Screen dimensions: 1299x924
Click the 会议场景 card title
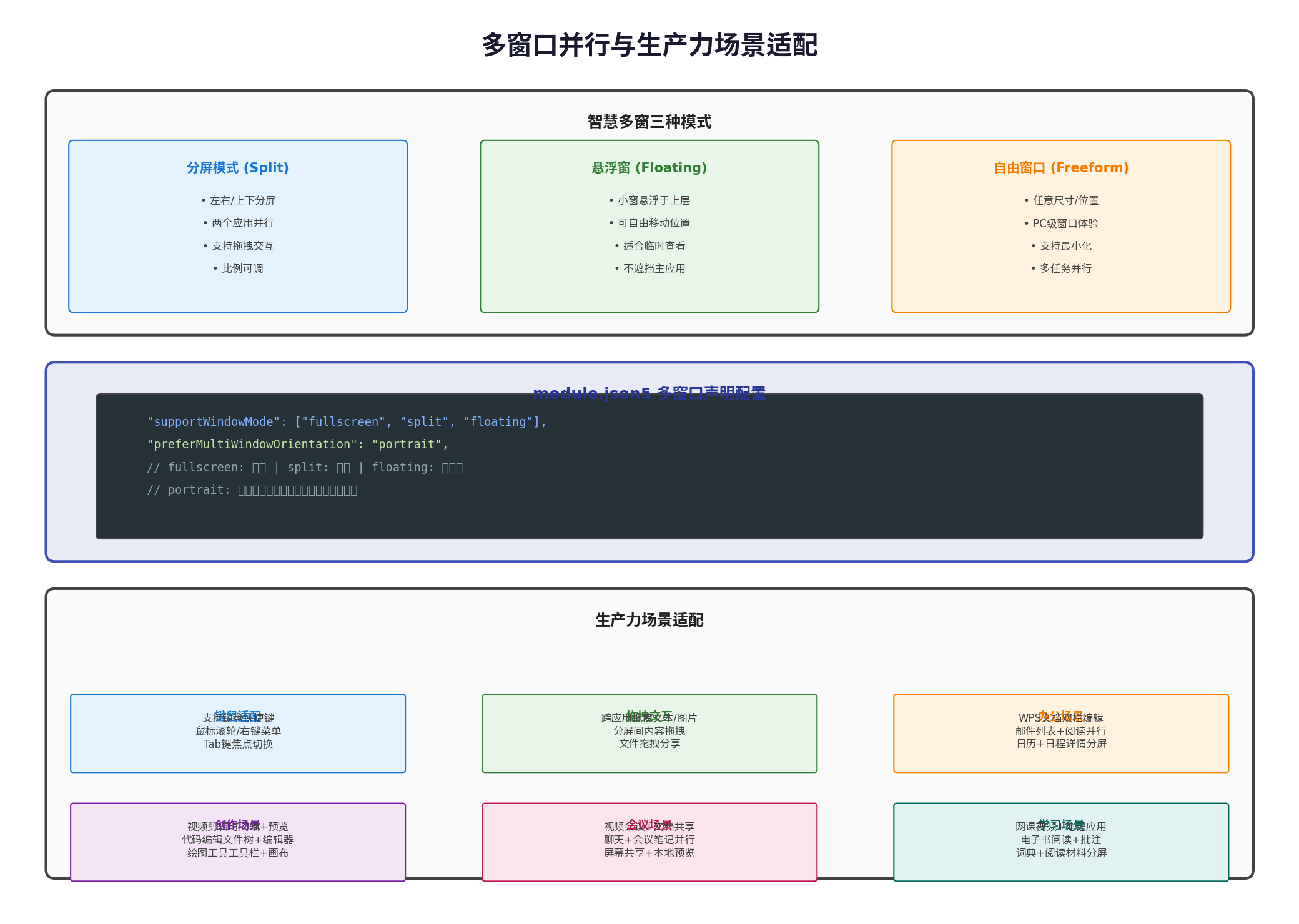649,825
